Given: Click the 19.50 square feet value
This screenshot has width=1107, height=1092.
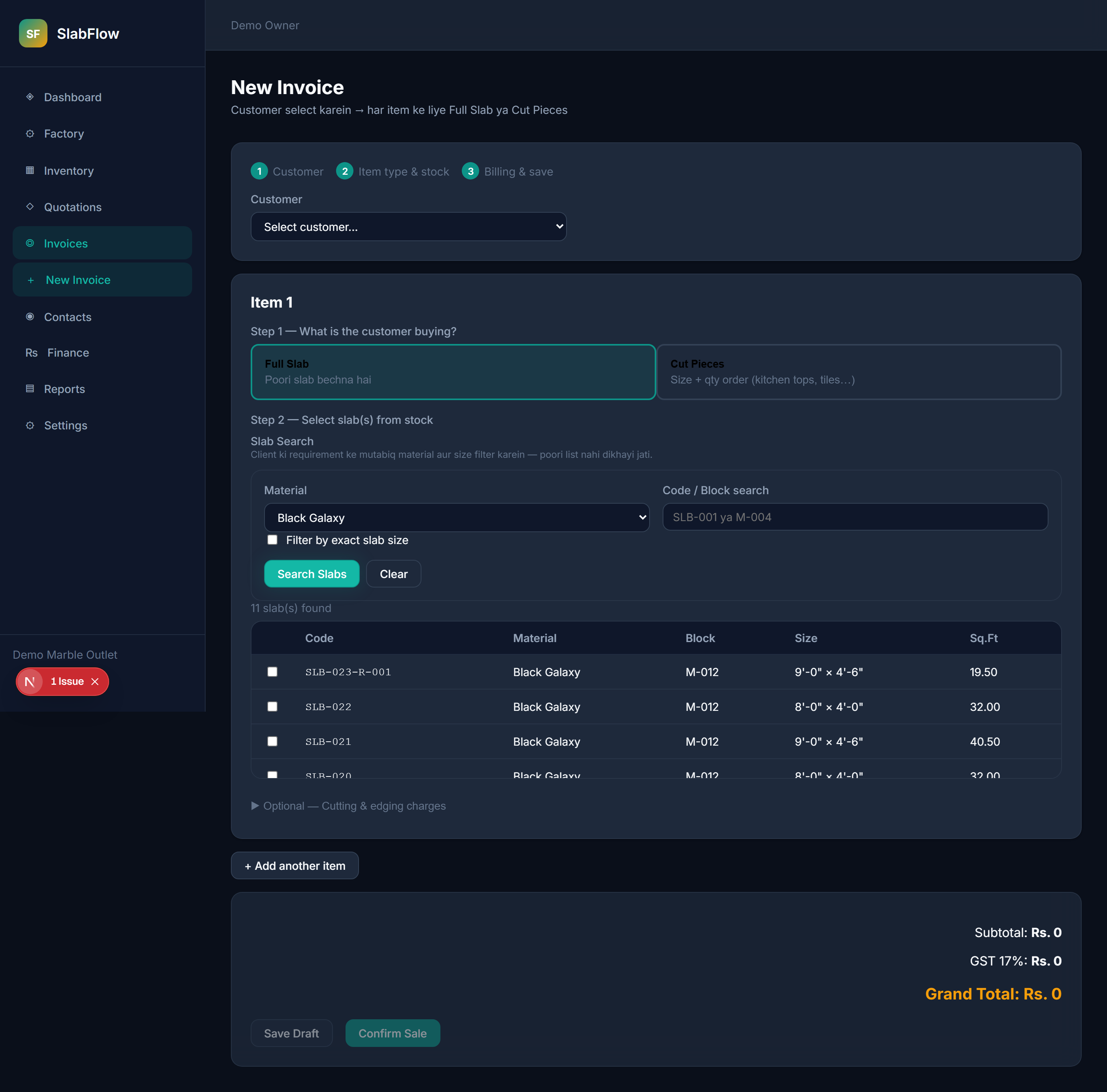Looking at the screenshot, I should pyautogui.click(x=983, y=672).
